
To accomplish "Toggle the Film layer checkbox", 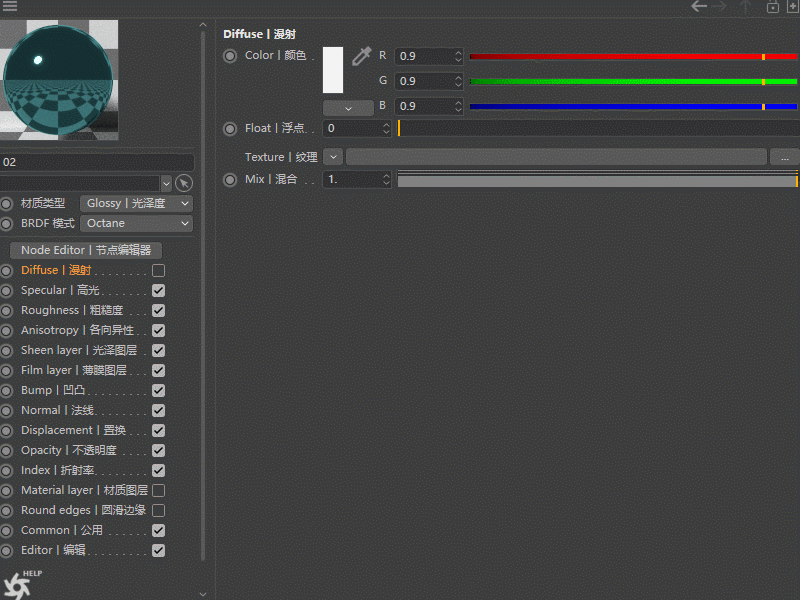I will tap(159, 370).
